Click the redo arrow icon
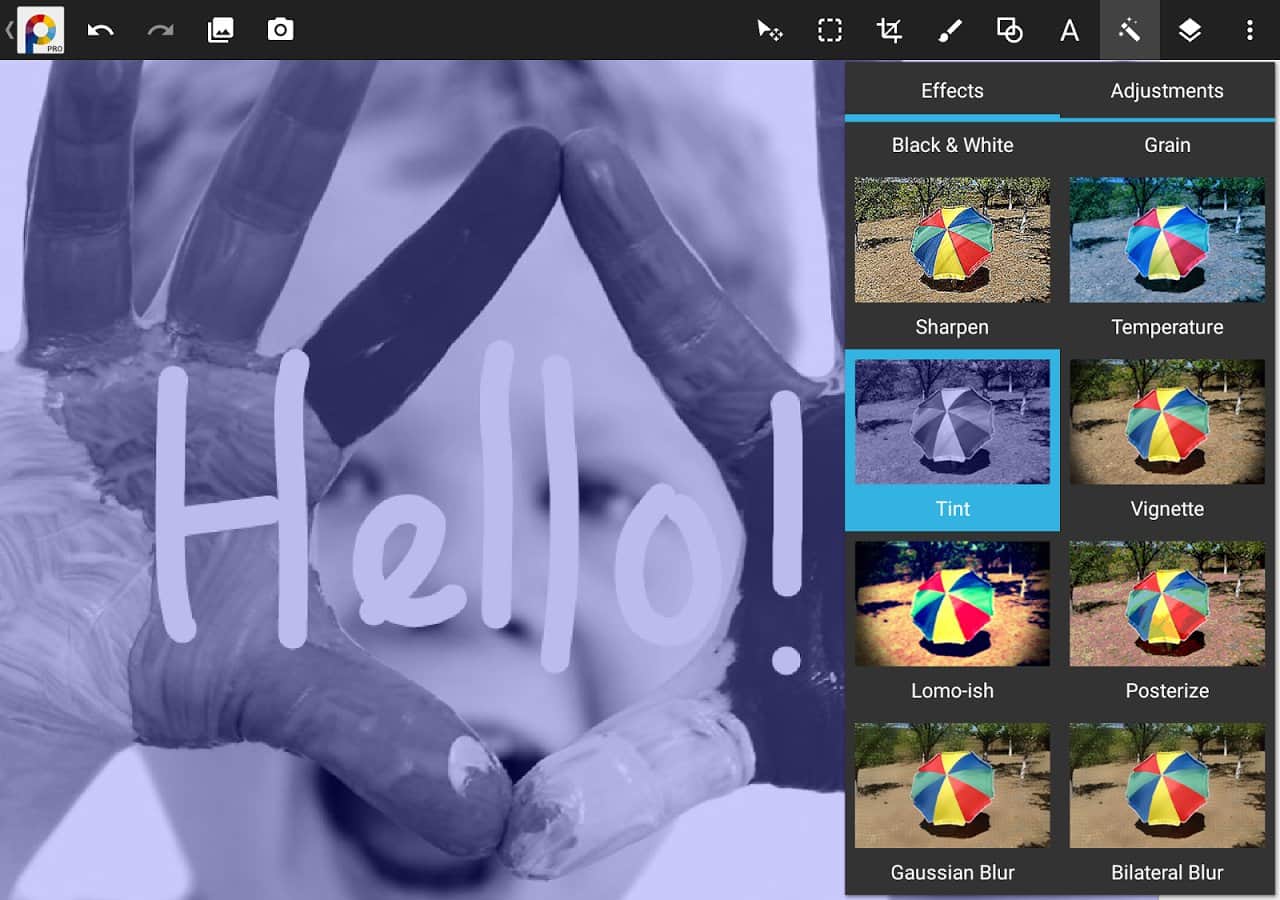Viewport: 1280px width, 900px height. point(160,30)
